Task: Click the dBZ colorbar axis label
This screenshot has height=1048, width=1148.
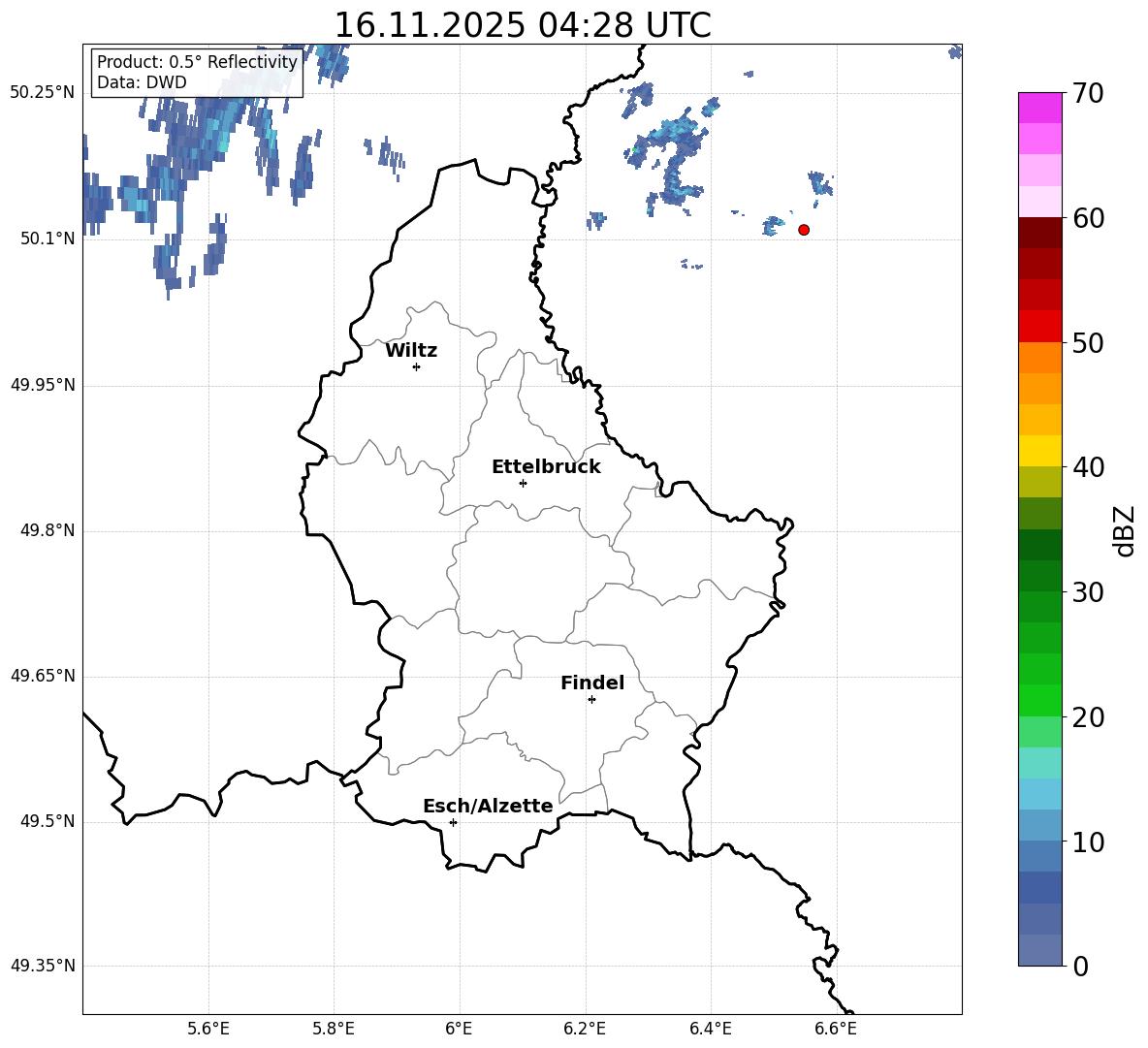Action: (x=1125, y=530)
